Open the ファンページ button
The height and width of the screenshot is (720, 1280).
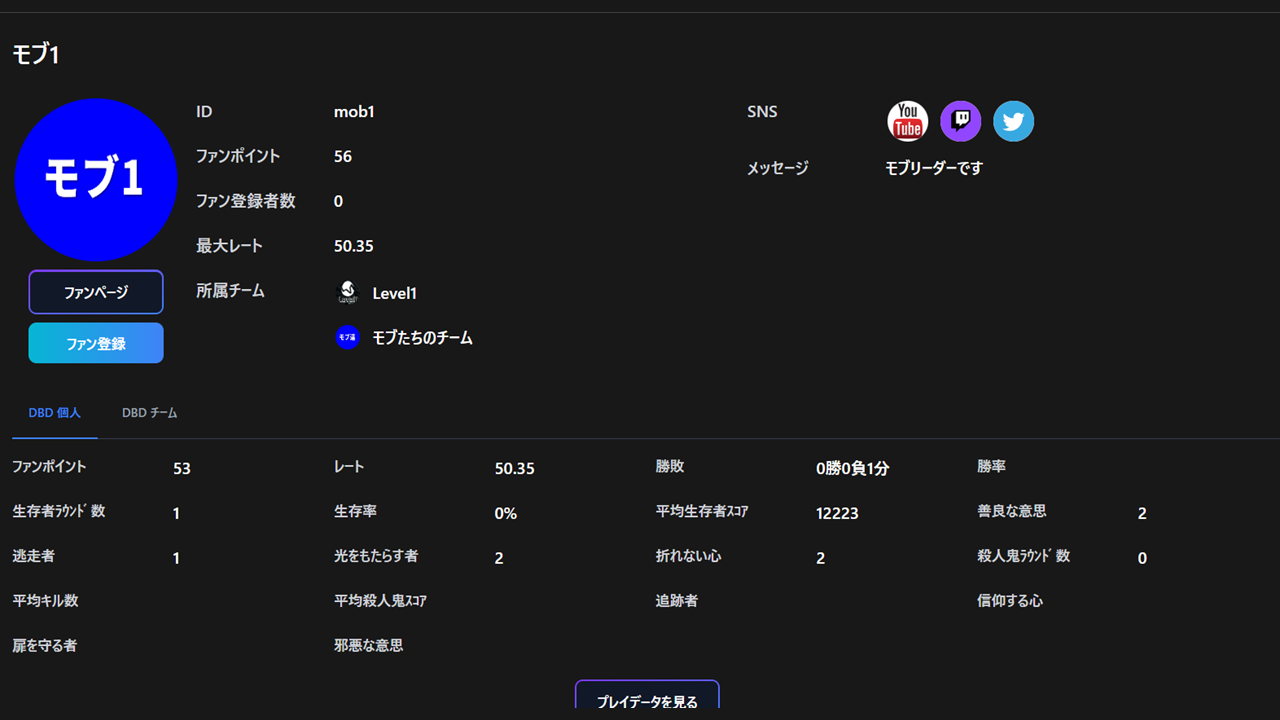95,291
